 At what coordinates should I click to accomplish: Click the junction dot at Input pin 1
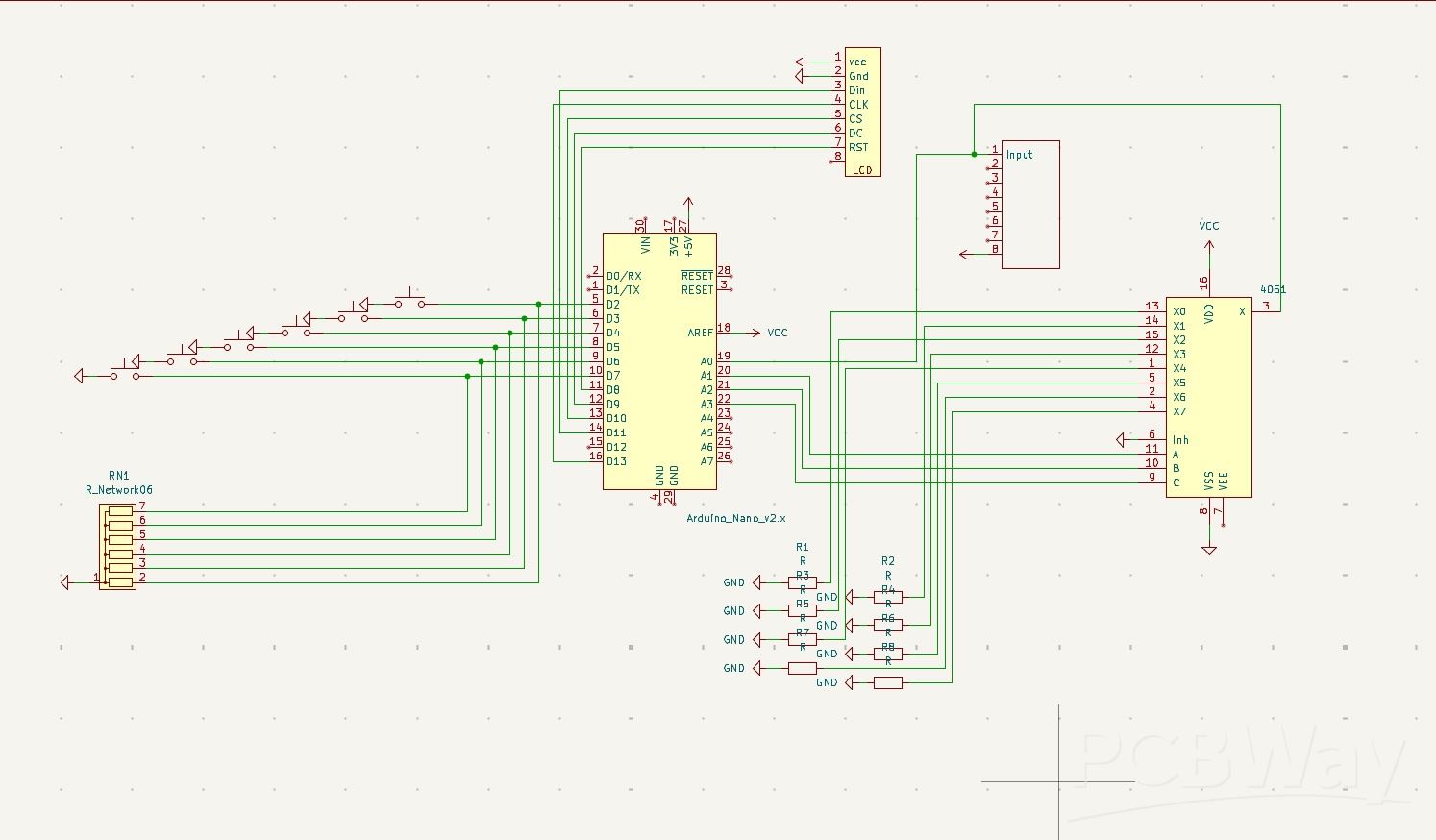point(974,154)
